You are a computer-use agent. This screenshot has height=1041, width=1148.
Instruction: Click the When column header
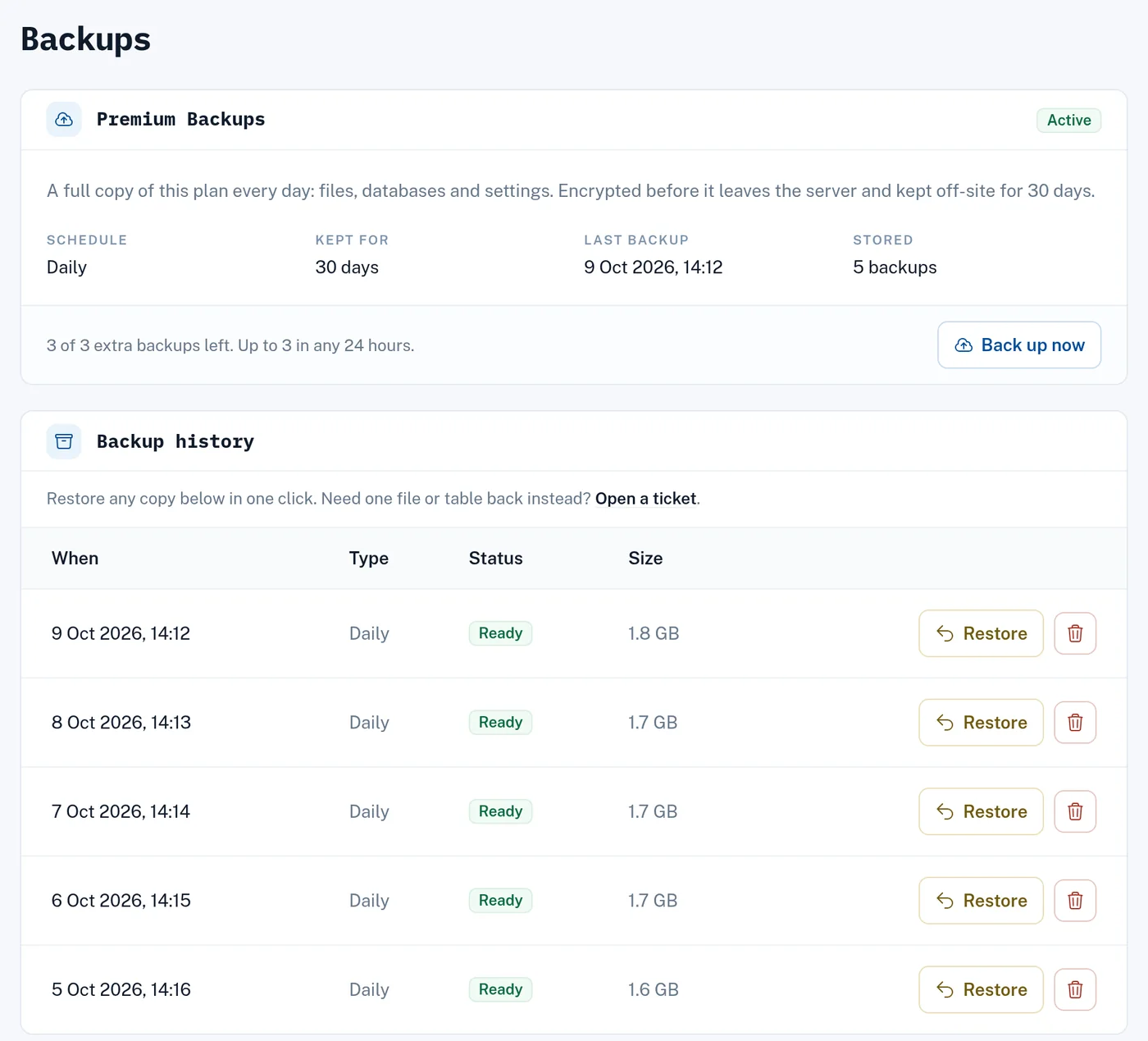[x=75, y=559]
